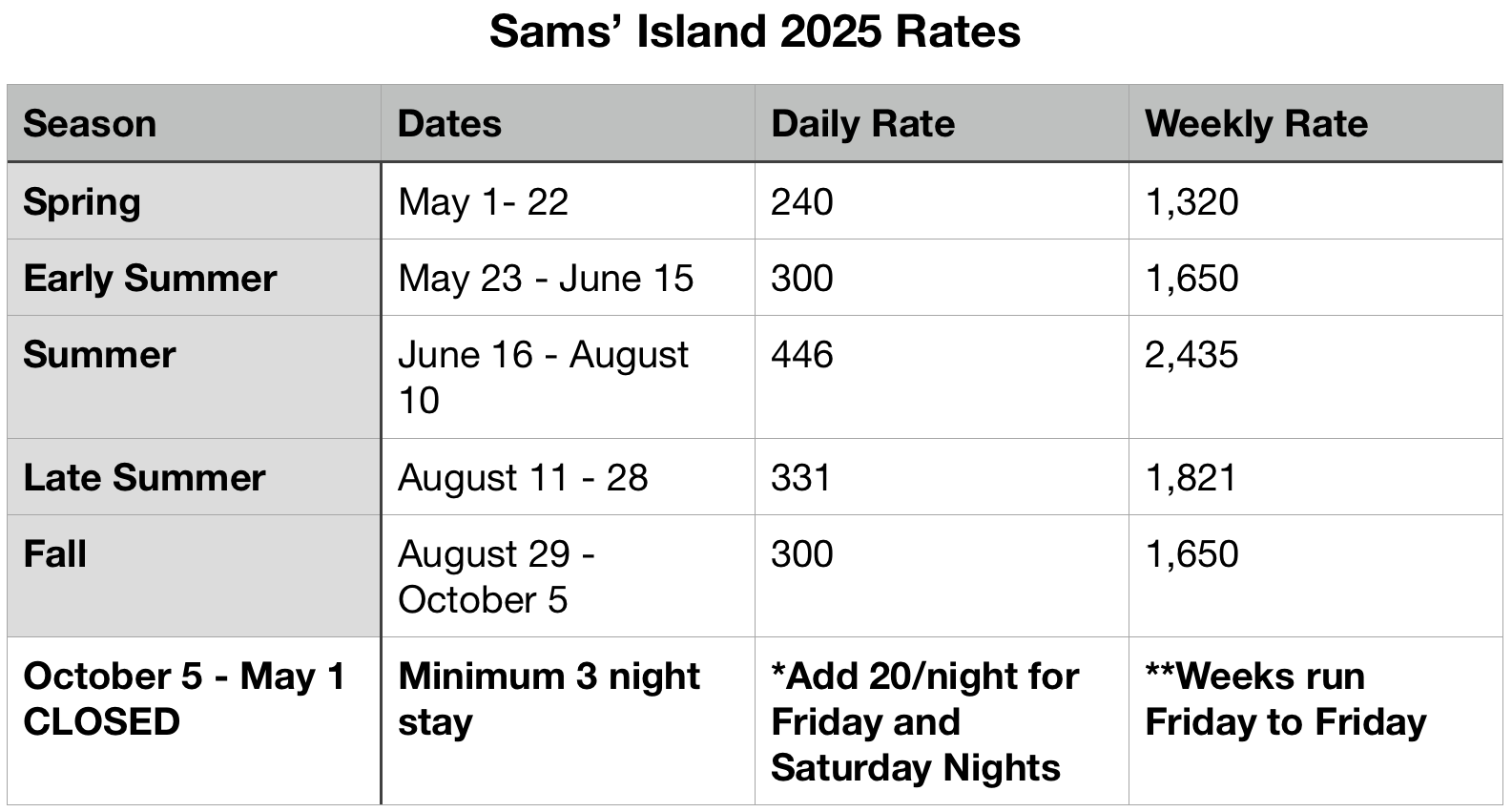The height and width of the screenshot is (812, 1512).
Task: Click the Sams' Island 2025 Rates title
Action: [x=755, y=31]
